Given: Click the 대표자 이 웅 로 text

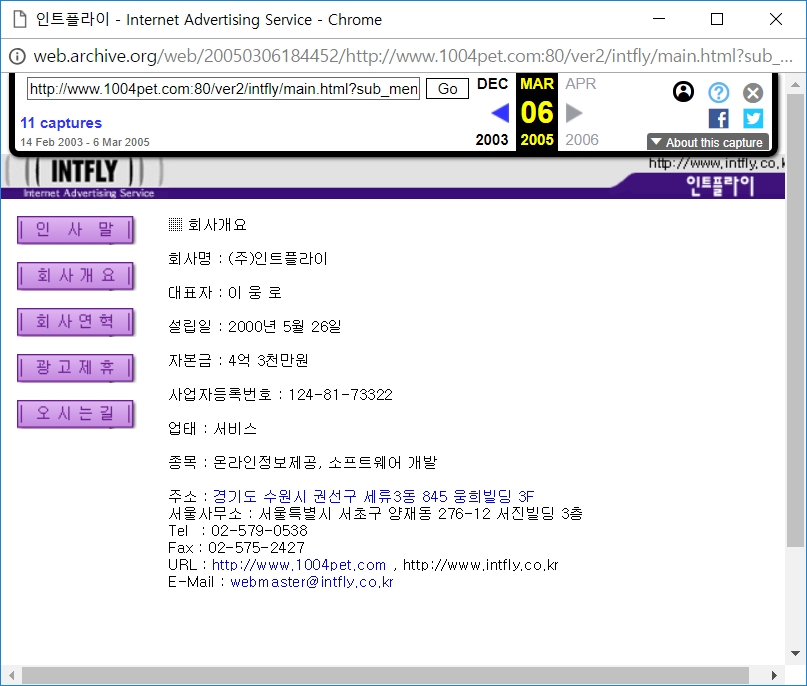Looking at the screenshot, I should pyautogui.click(x=225, y=293).
